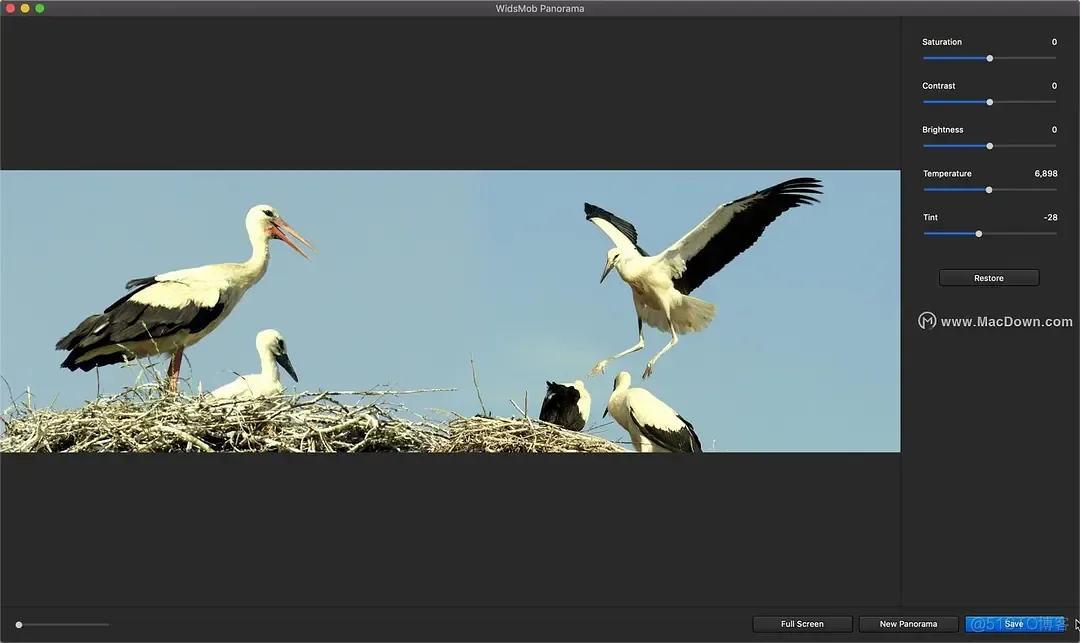Image resolution: width=1080 pixels, height=643 pixels.
Task: Click the Temperature value 6,898
Action: [x=1046, y=173]
